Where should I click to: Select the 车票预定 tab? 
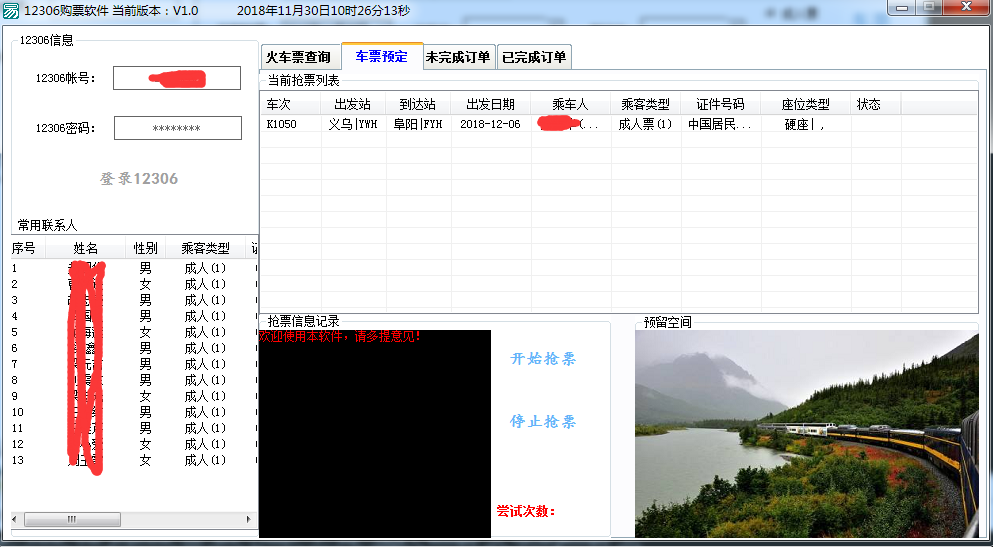point(381,56)
